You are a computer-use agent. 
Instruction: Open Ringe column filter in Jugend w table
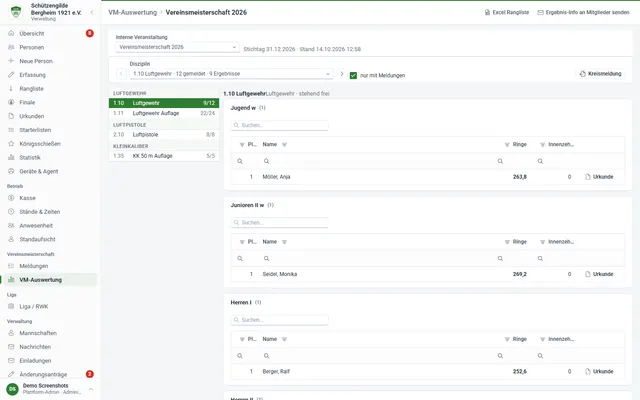pyautogui.click(x=507, y=144)
